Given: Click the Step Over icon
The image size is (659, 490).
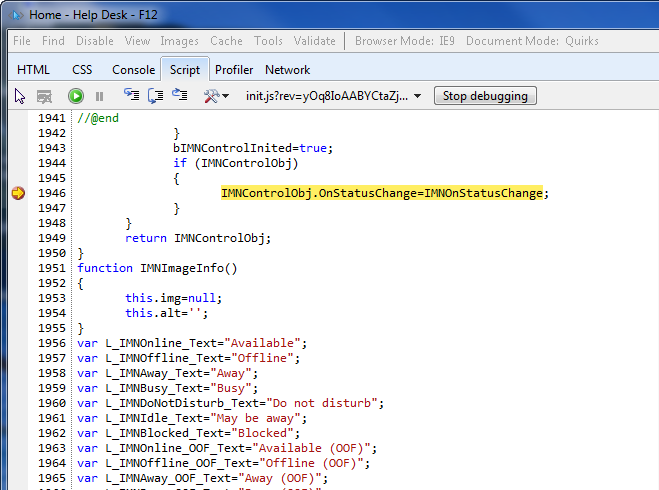Looking at the screenshot, I should [155, 96].
